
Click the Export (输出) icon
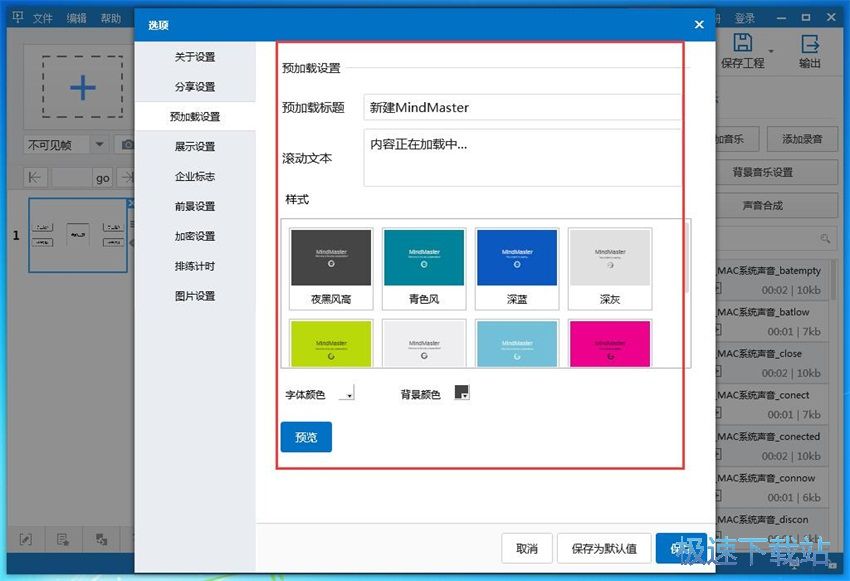(x=810, y=43)
